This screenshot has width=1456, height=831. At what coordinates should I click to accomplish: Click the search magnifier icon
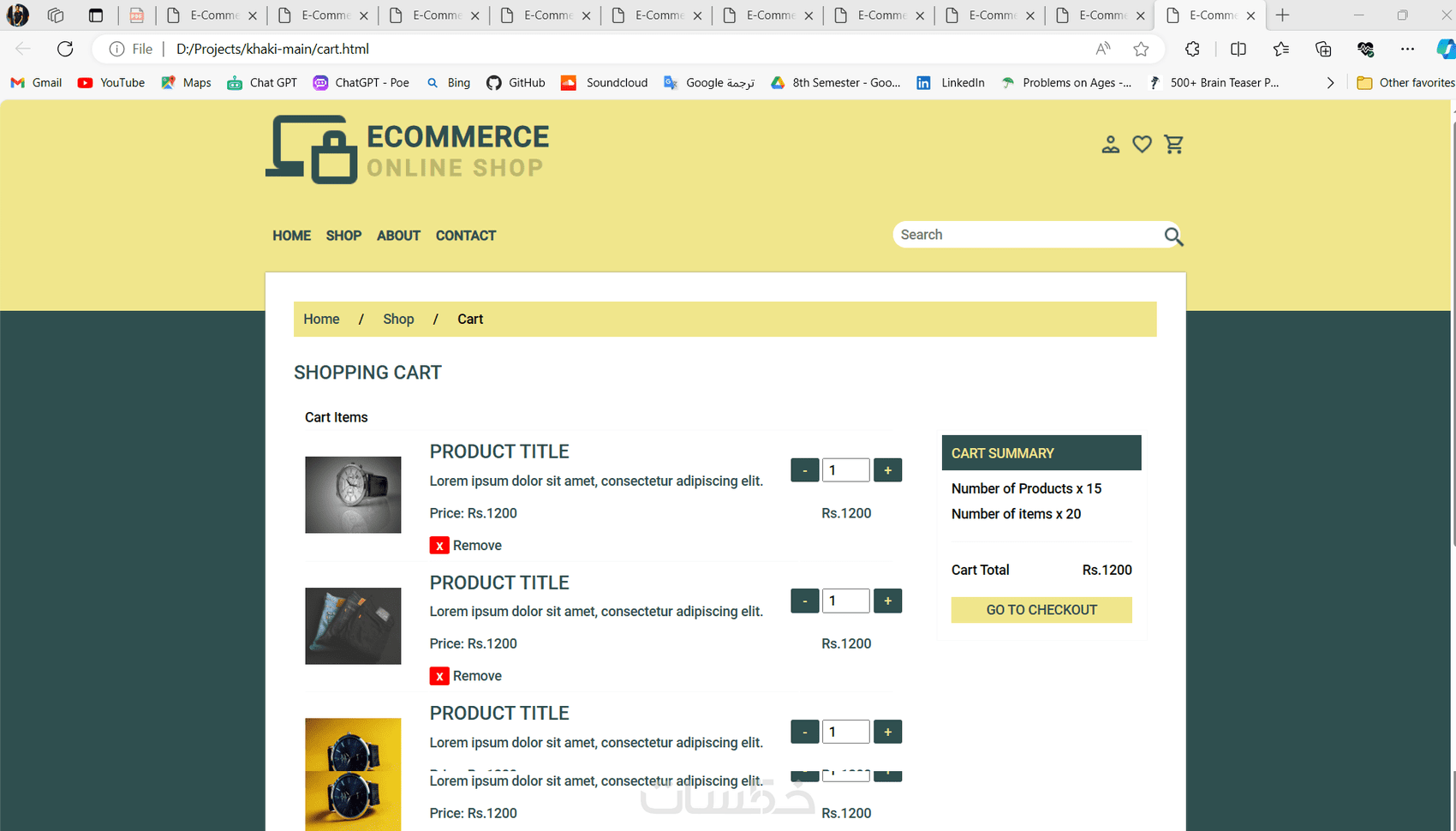[x=1173, y=236]
